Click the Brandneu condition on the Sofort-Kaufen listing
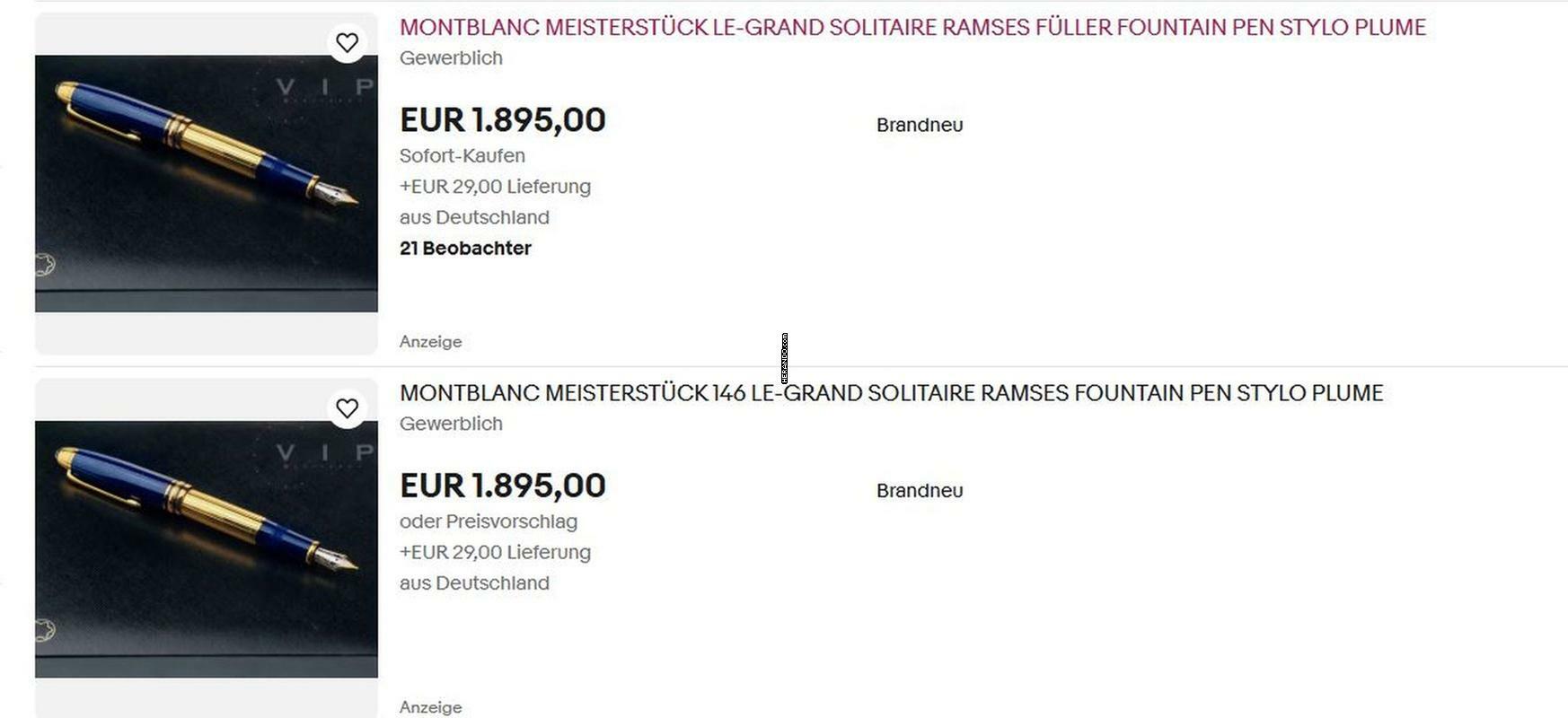 pos(919,126)
